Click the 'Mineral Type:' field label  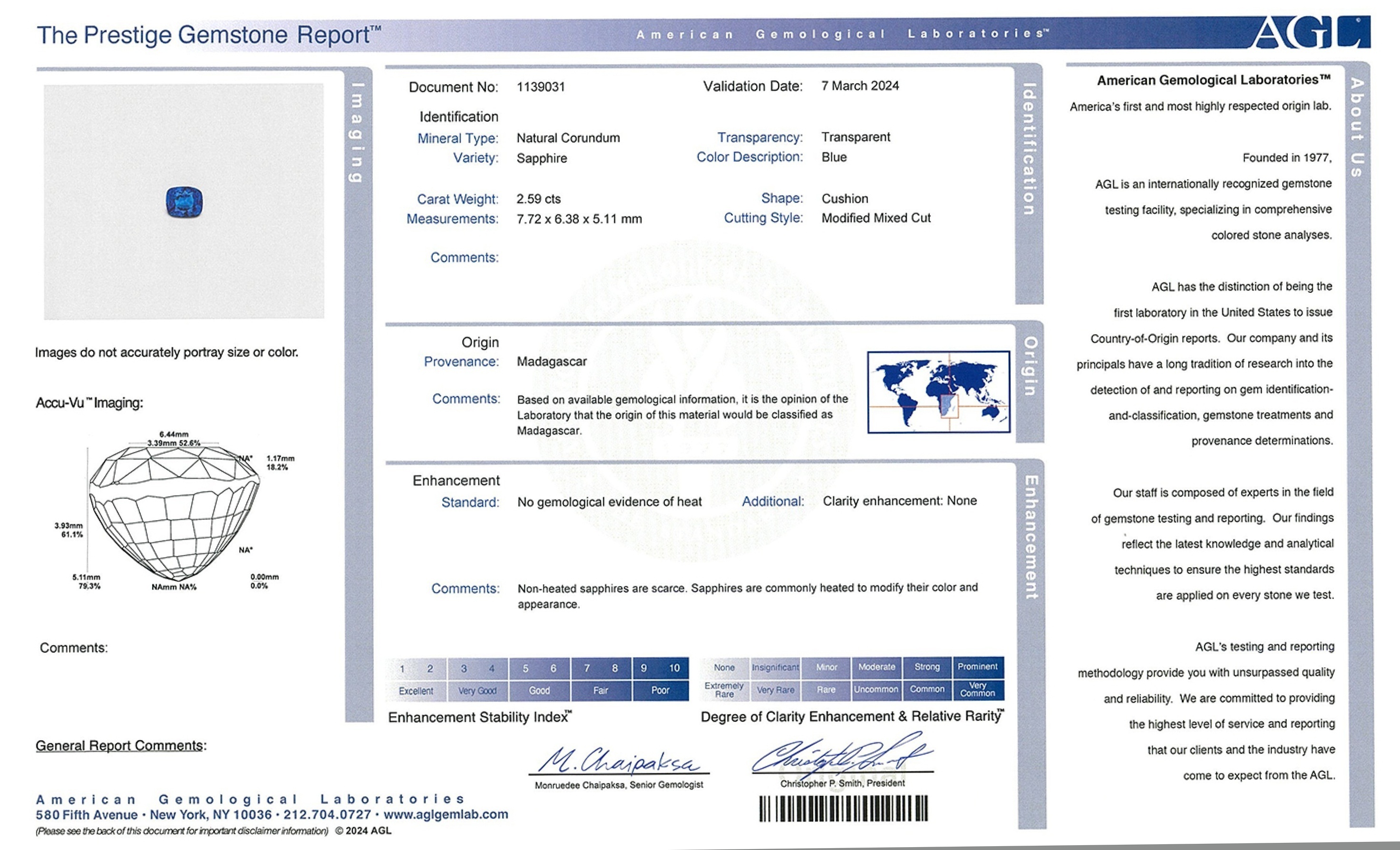pyautogui.click(x=458, y=139)
